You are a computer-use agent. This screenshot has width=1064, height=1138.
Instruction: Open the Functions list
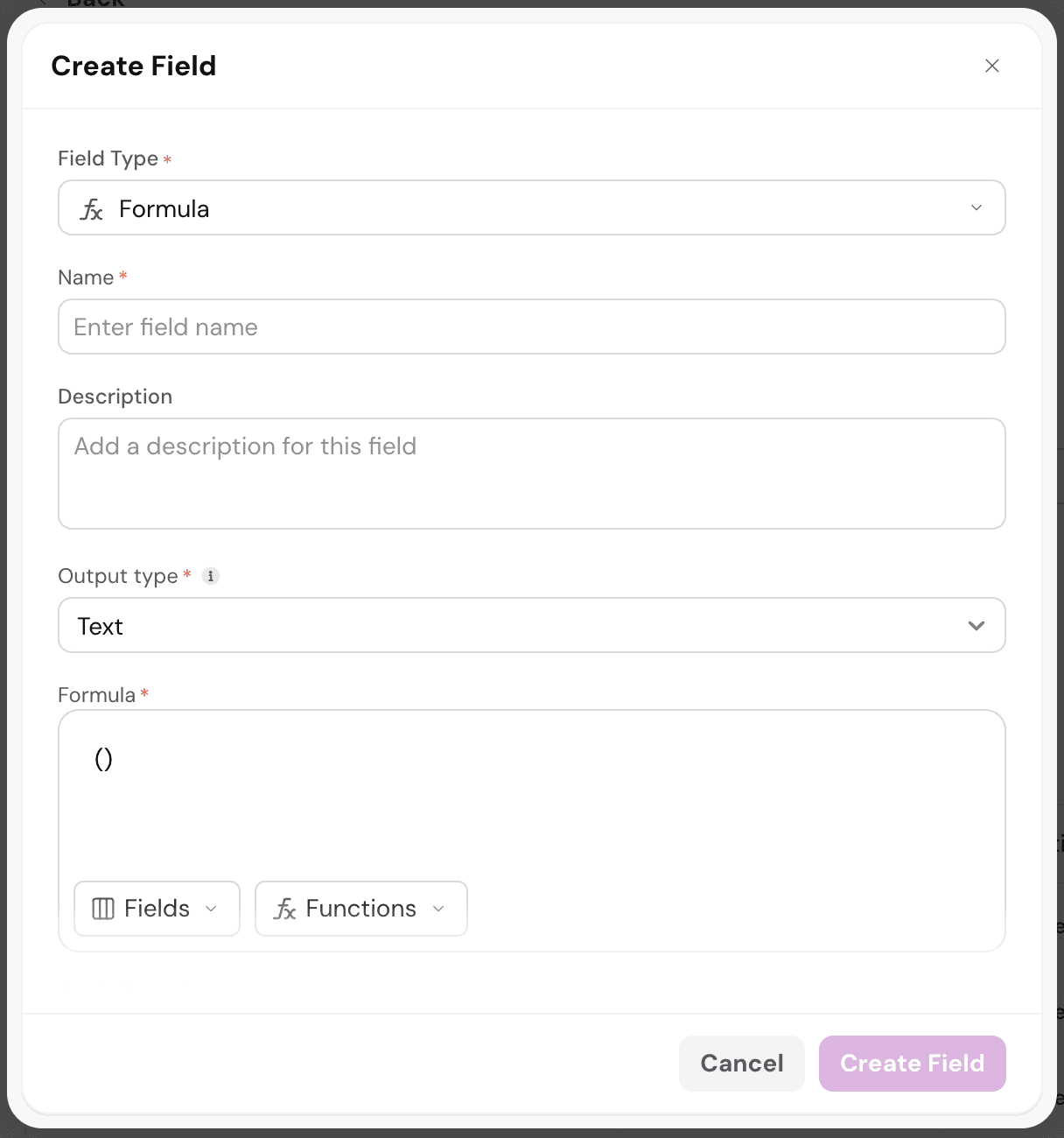pyautogui.click(x=360, y=909)
